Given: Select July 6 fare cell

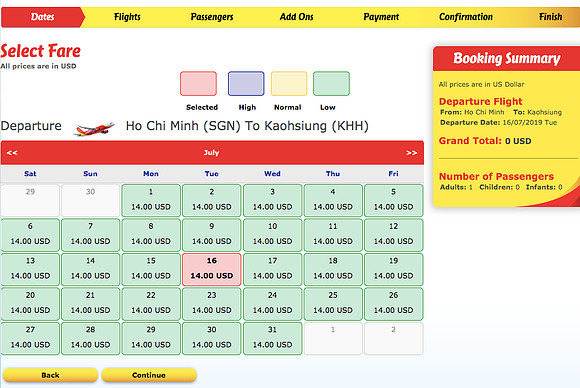Looking at the screenshot, I should pyautogui.click(x=30, y=235).
